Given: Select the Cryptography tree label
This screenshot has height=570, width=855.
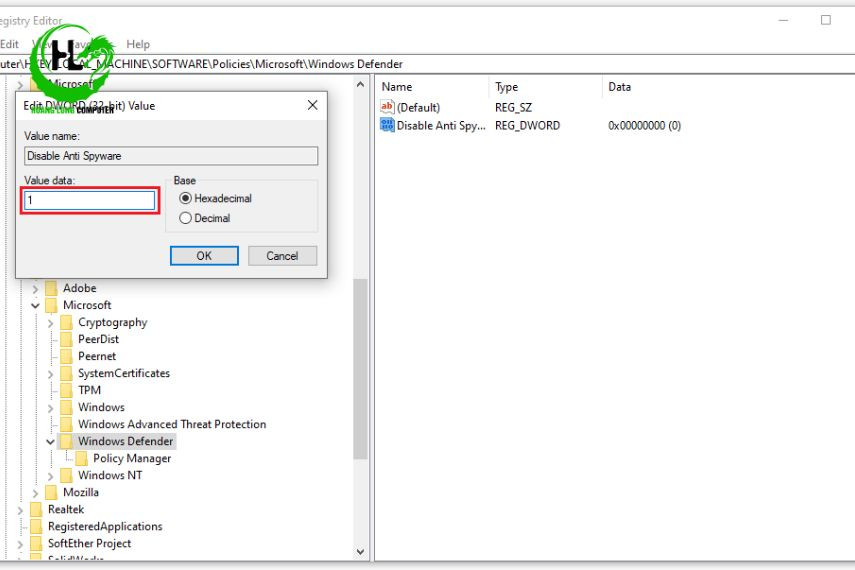Looking at the screenshot, I should point(112,322).
